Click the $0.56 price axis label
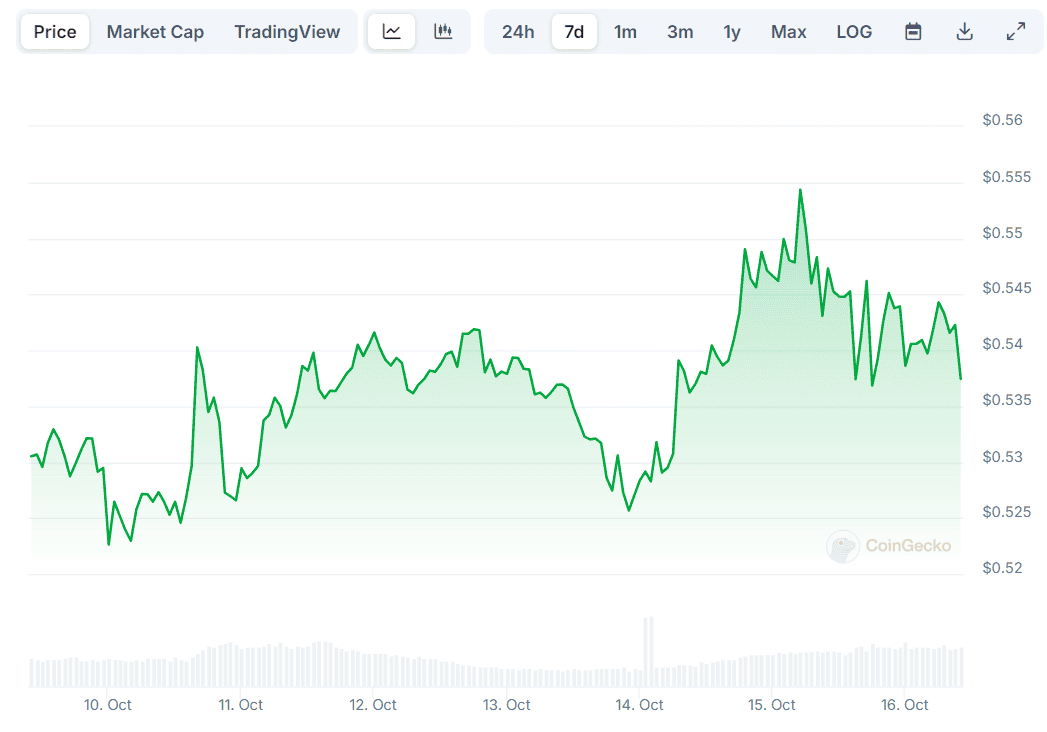Screen dimensions: 1047x732 pyautogui.click(x=1002, y=120)
